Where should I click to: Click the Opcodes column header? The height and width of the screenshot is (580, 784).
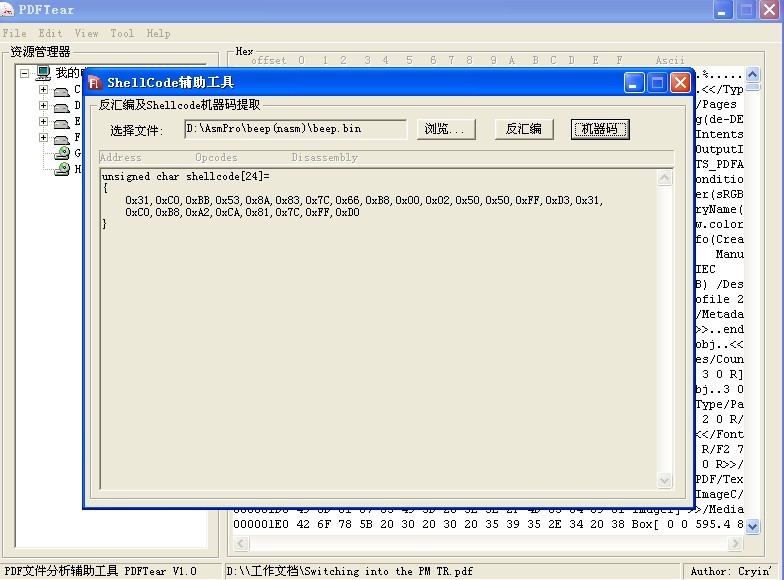pos(216,158)
